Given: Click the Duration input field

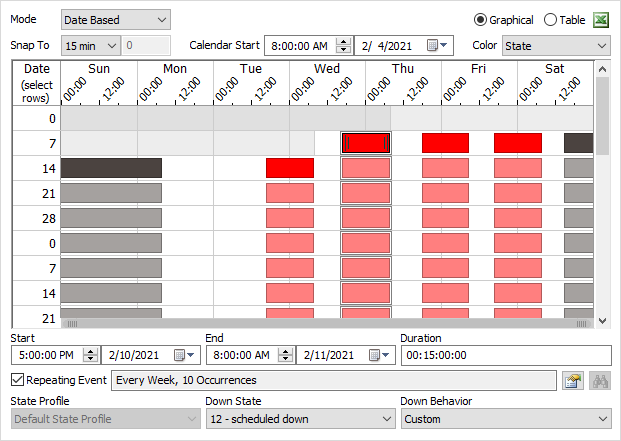Looking at the screenshot, I should point(505,355).
